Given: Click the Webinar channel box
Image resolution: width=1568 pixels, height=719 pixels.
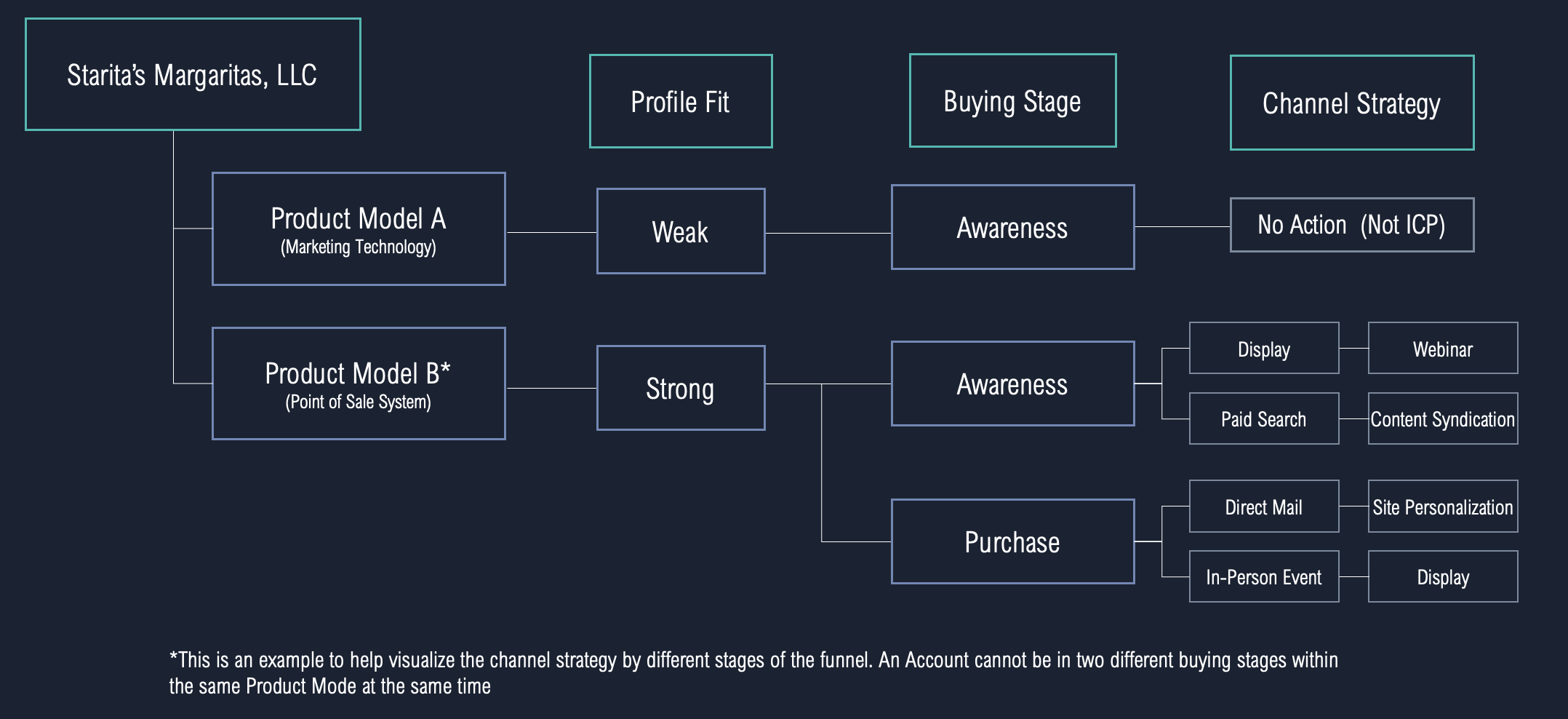Looking at the screenshot, I should [x=1443, y=348].
